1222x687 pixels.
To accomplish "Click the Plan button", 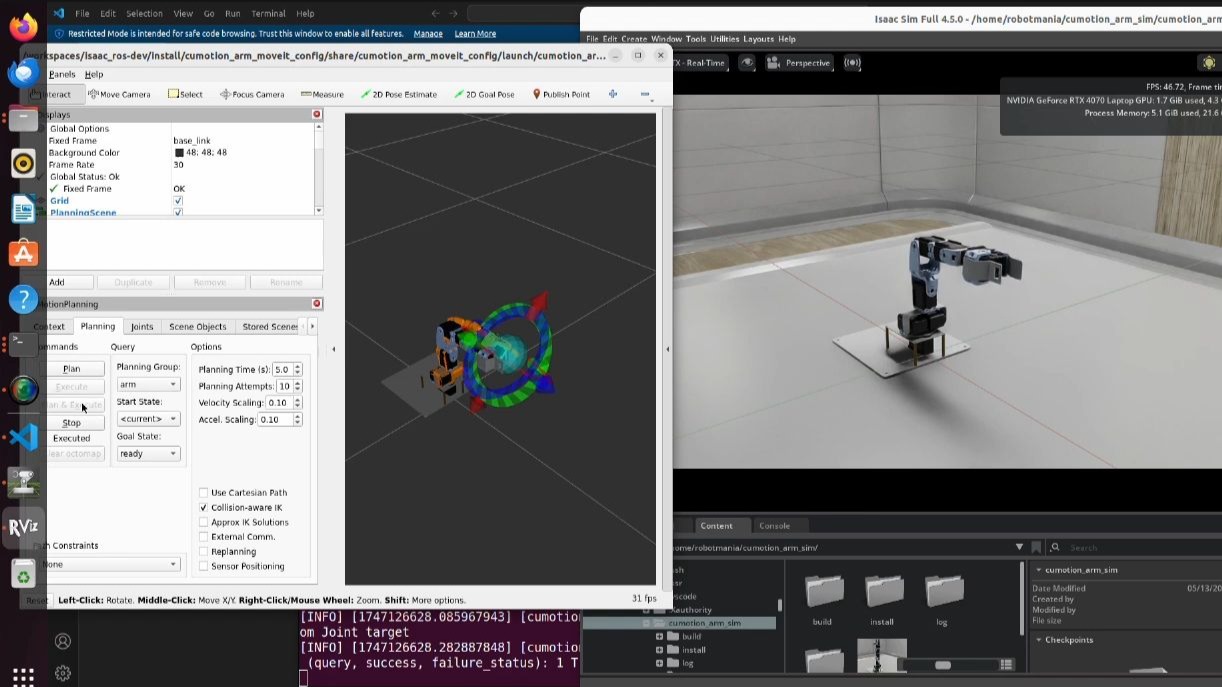I will pyautogui.click(x=72, y=369).
